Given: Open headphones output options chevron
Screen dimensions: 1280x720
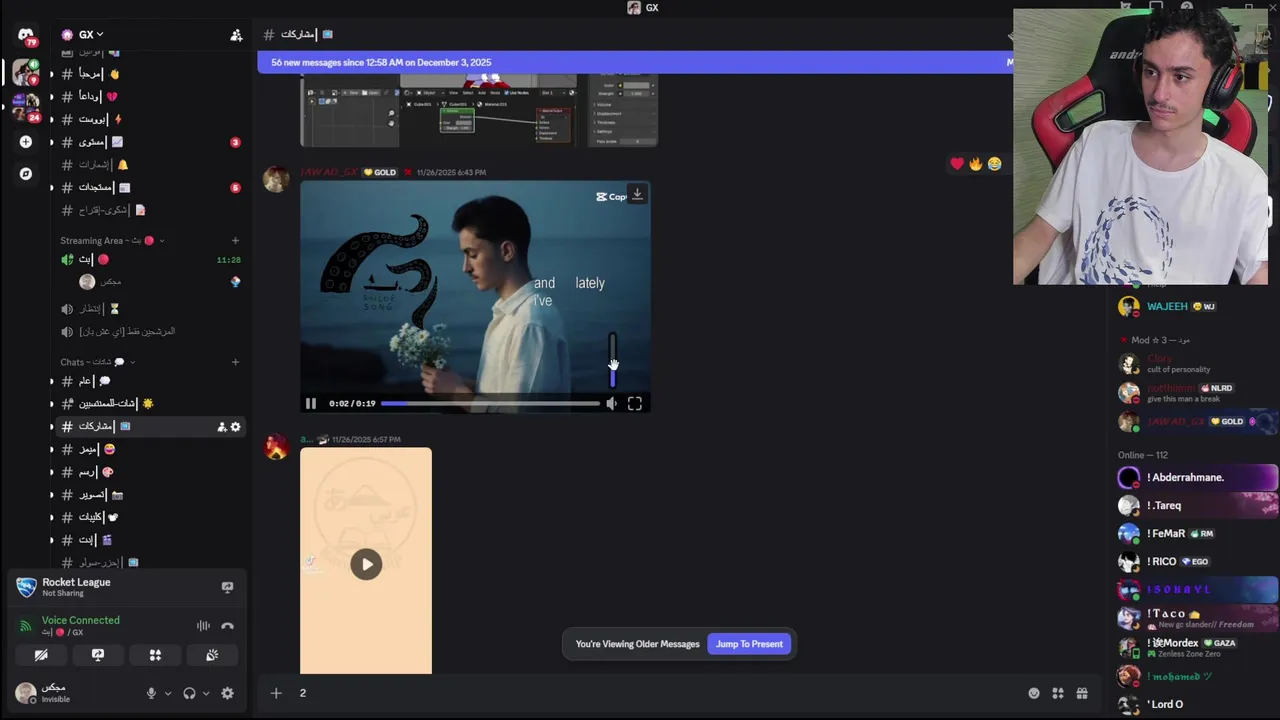Looking at the screenshot, I should tap(205, 693).
